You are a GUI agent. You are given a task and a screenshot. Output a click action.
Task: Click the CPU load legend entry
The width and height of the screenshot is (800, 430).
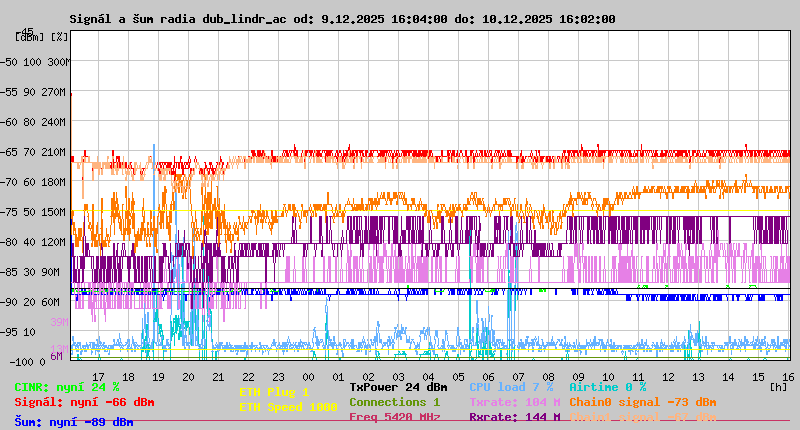511,386
